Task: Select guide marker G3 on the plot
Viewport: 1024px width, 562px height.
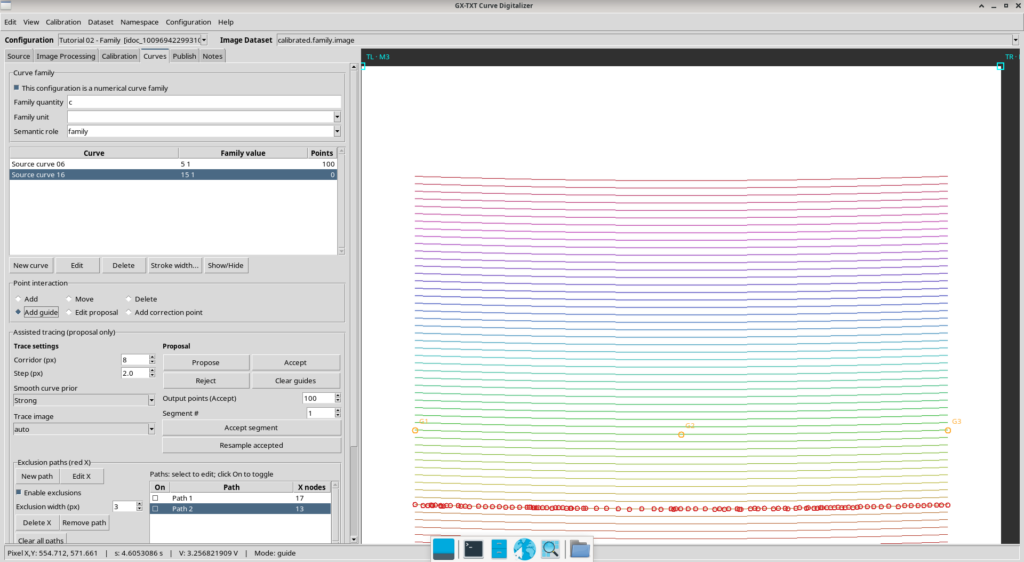Action: 948,430
